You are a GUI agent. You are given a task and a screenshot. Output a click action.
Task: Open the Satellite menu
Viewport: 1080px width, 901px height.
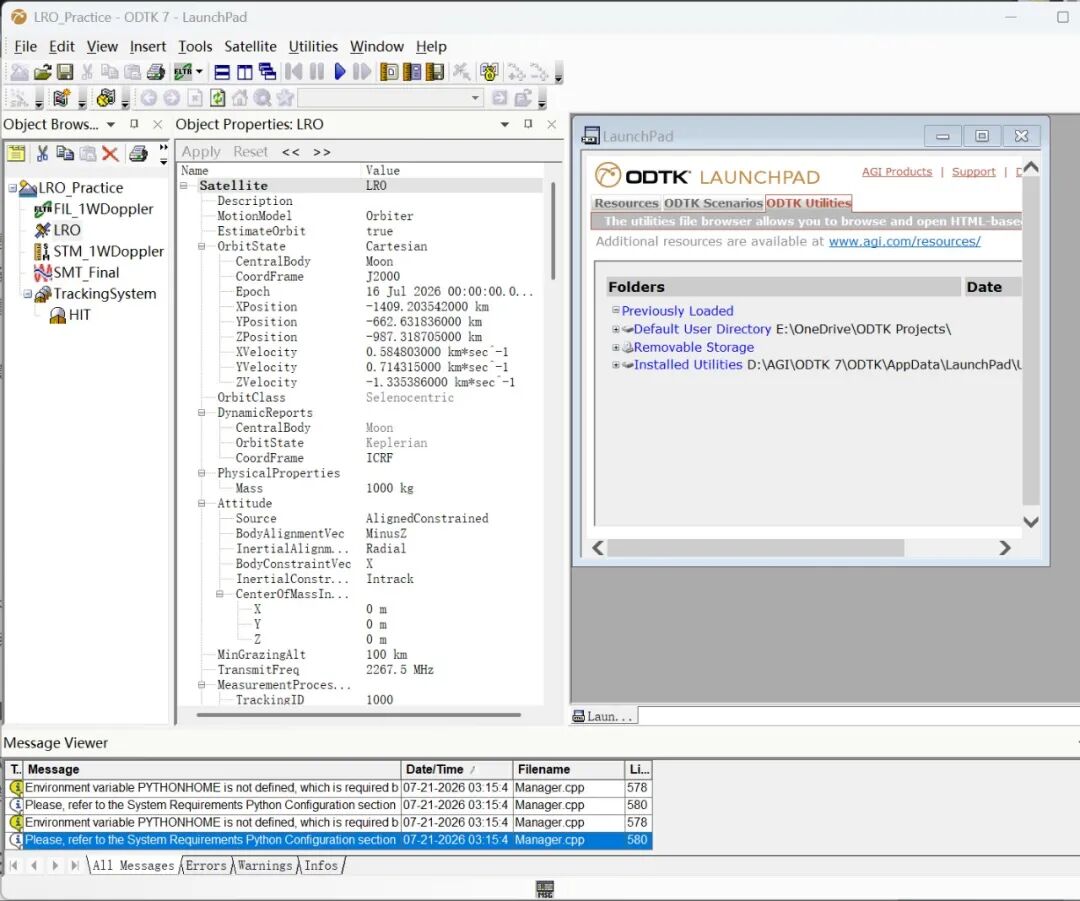point(250,46)
